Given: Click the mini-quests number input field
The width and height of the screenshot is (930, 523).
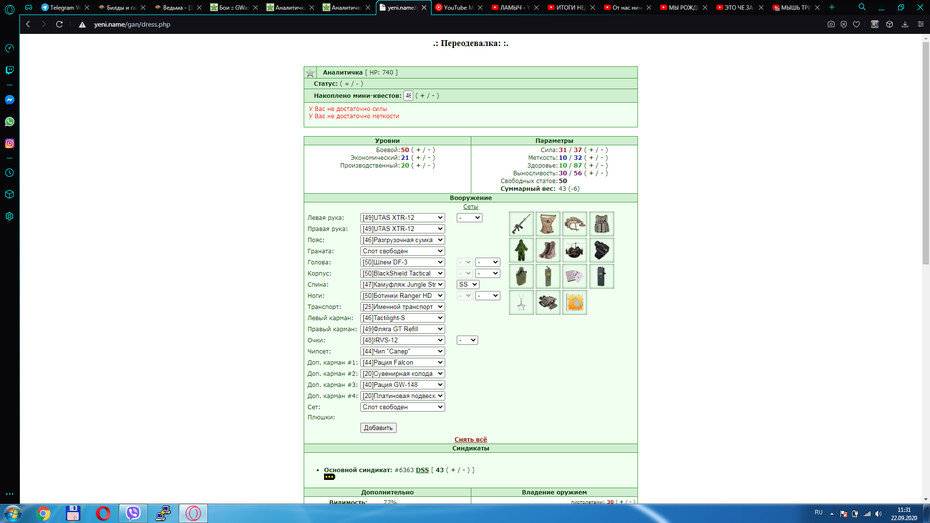Looking at the screenshot, I should [408, 95].
